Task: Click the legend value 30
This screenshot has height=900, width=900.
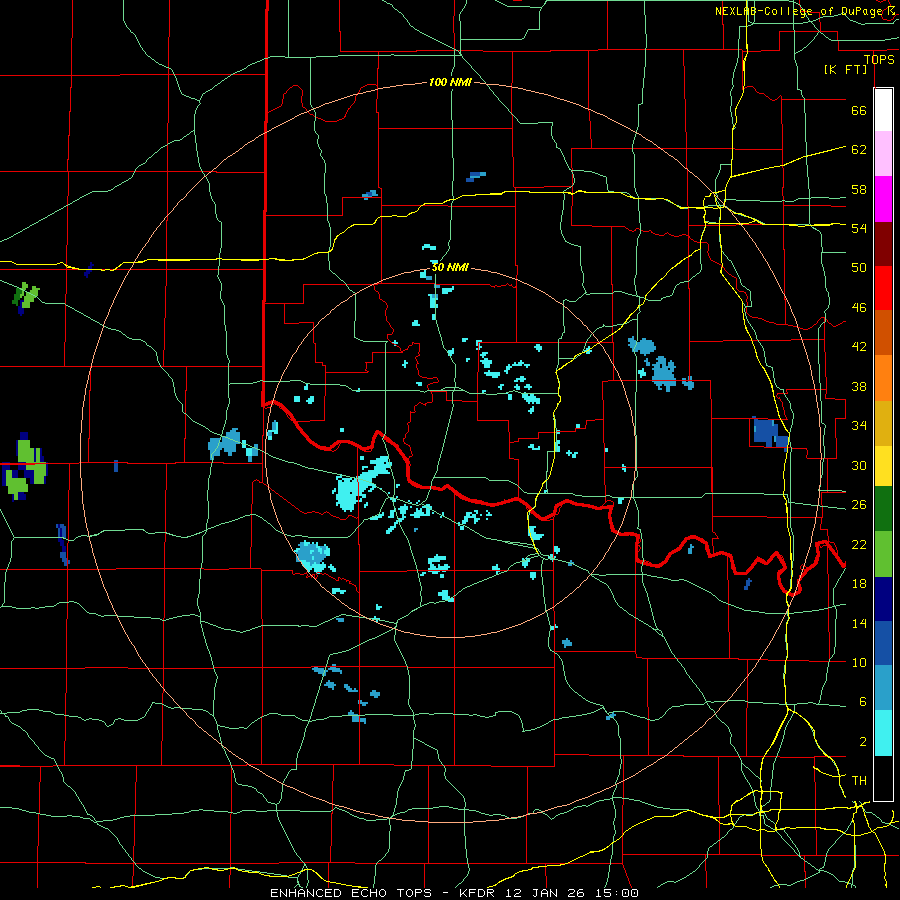Action: tap(859, 465)
